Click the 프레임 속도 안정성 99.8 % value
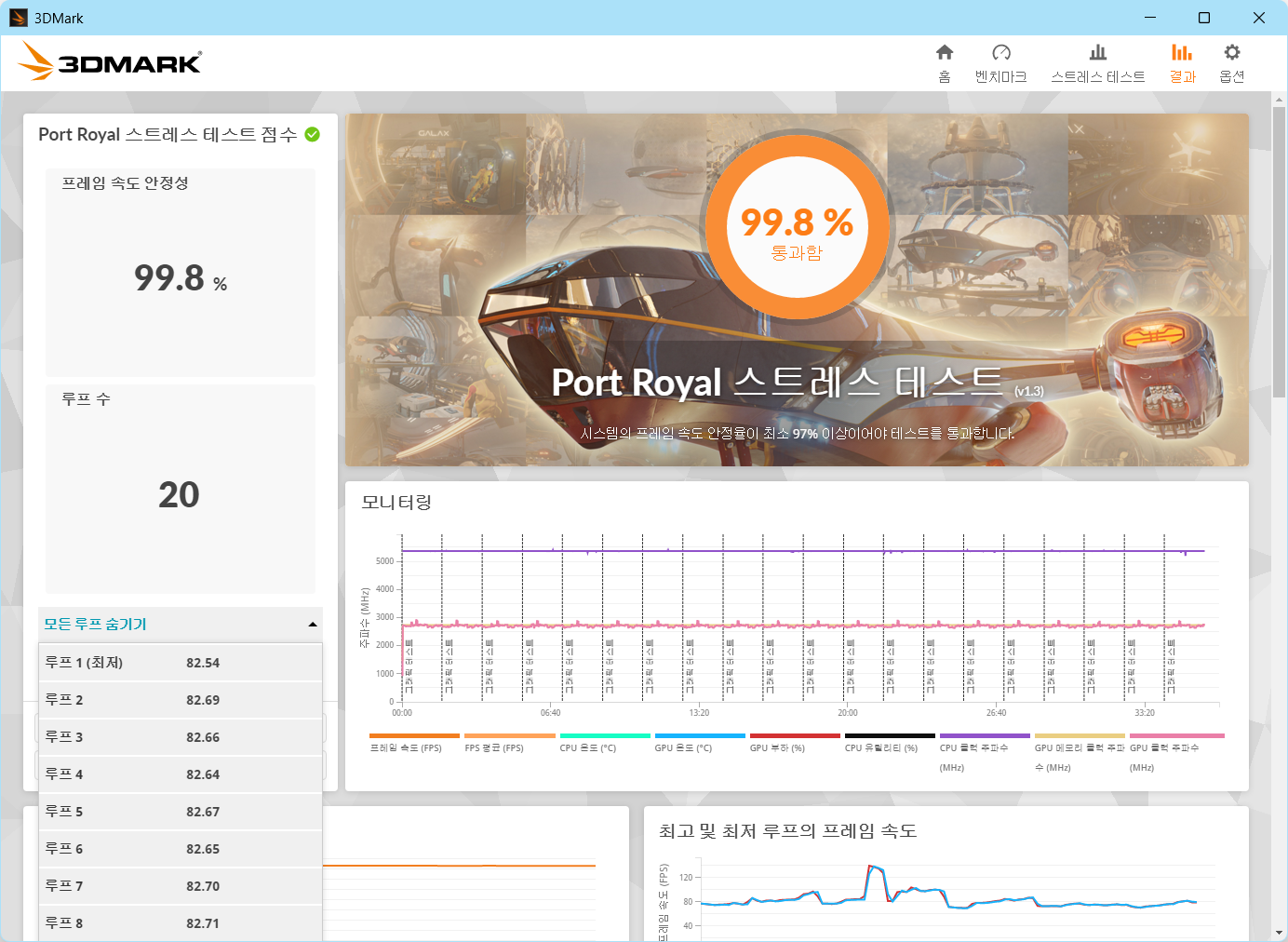 click(181, 277)
